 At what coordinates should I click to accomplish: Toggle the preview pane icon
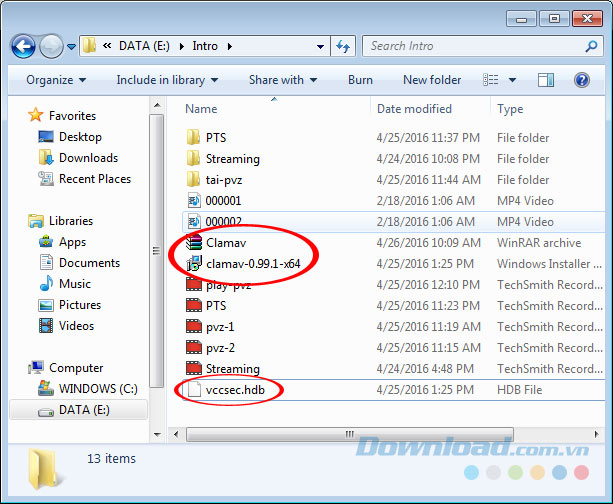[545, 80]
